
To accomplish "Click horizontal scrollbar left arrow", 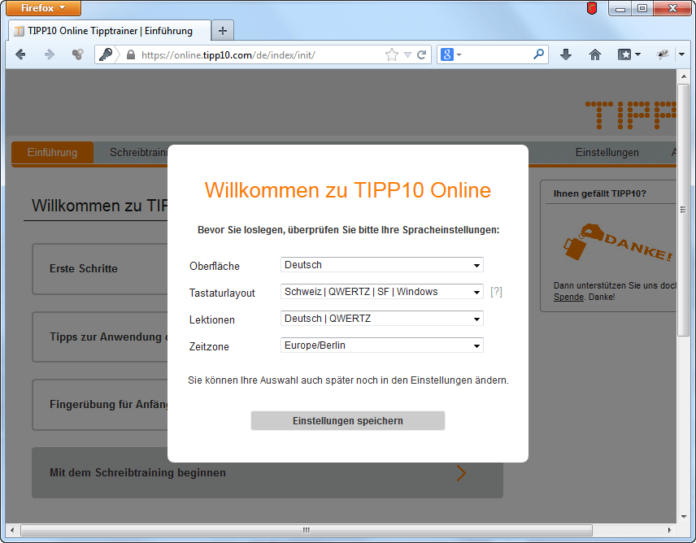I will (12, 530).
